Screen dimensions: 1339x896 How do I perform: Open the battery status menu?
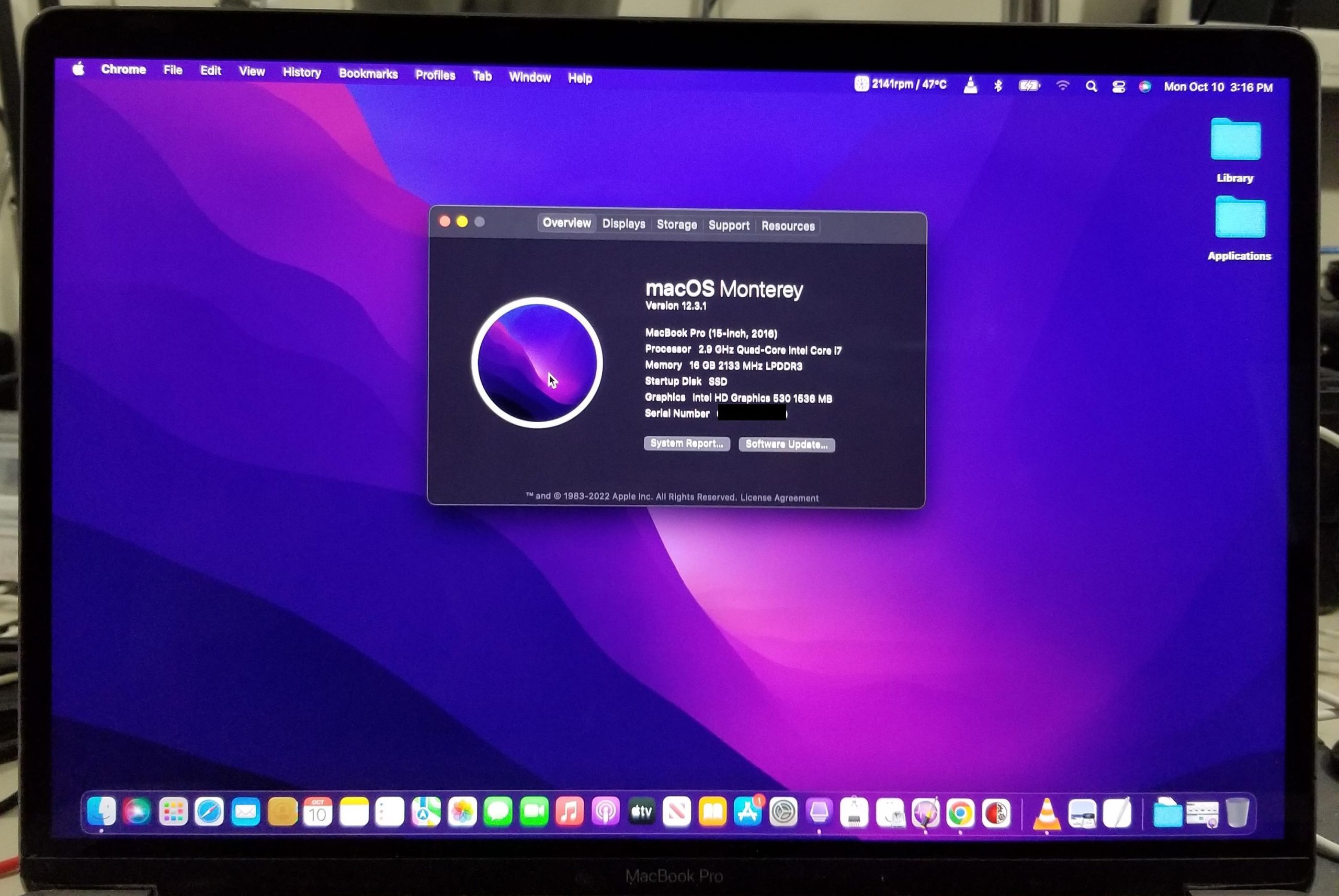click(x=1029, y=86)
